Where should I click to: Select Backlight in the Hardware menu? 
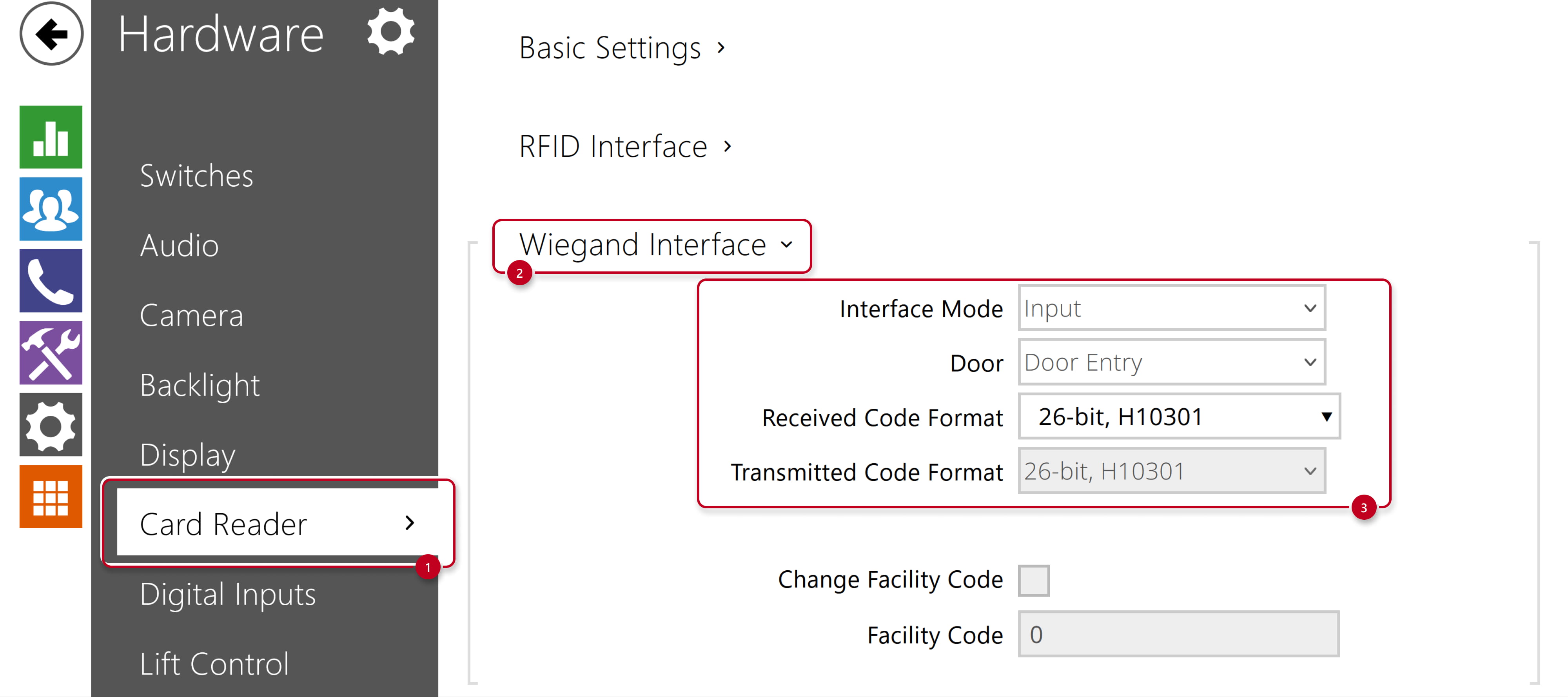point(200,385)
